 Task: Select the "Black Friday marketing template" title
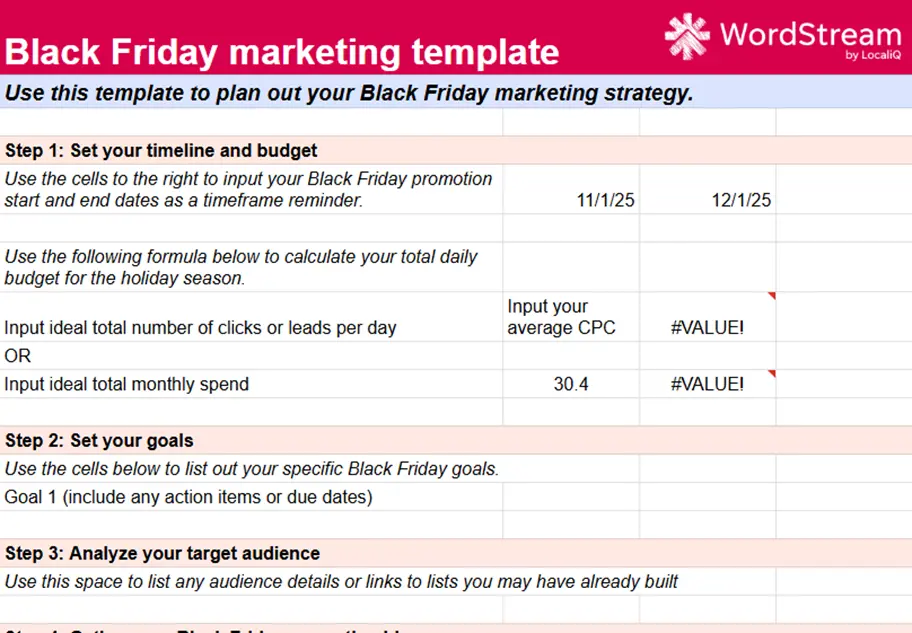point(283,50)
